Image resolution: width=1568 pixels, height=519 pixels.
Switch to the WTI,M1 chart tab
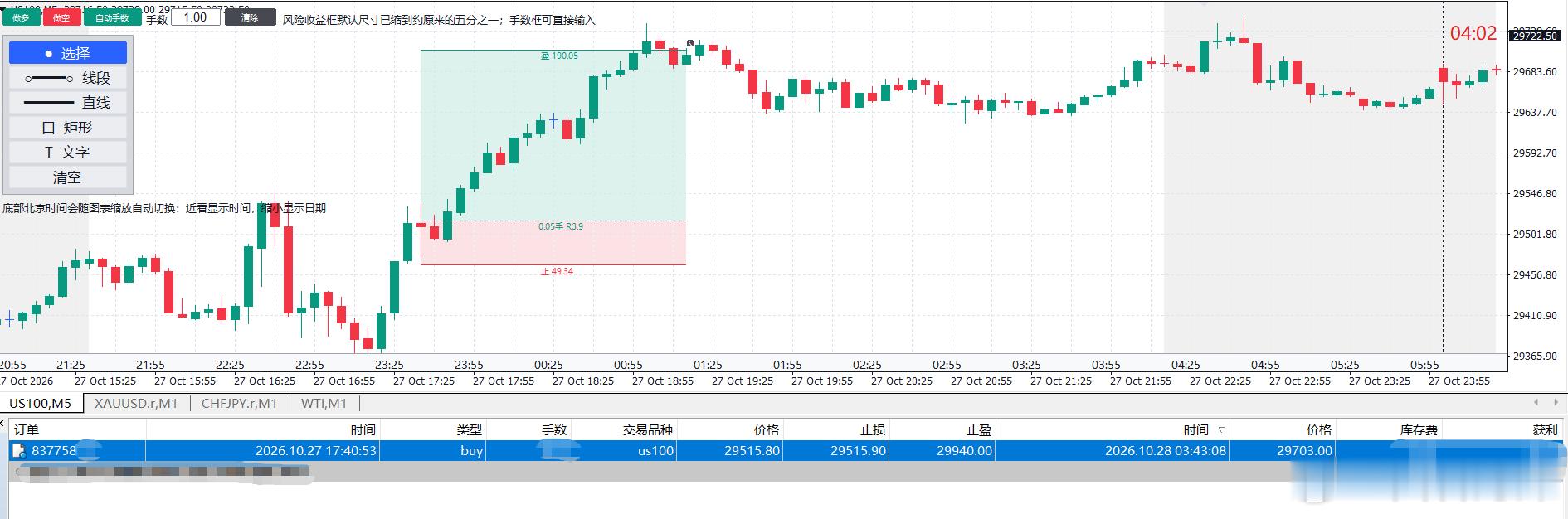pos(324,404)
